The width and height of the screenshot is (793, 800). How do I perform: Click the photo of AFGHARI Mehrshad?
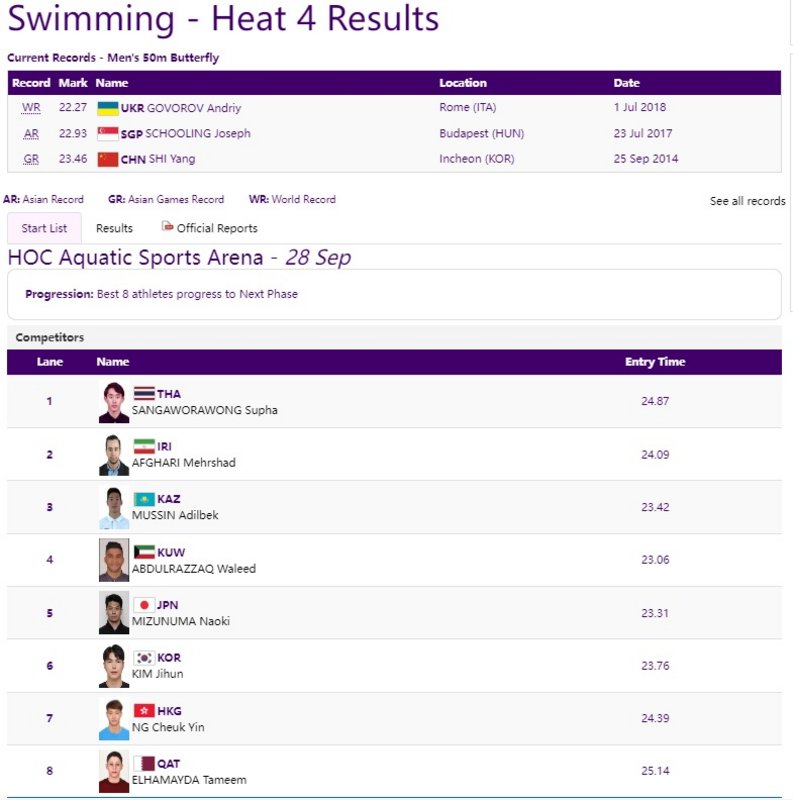click(x=114, y=455)
